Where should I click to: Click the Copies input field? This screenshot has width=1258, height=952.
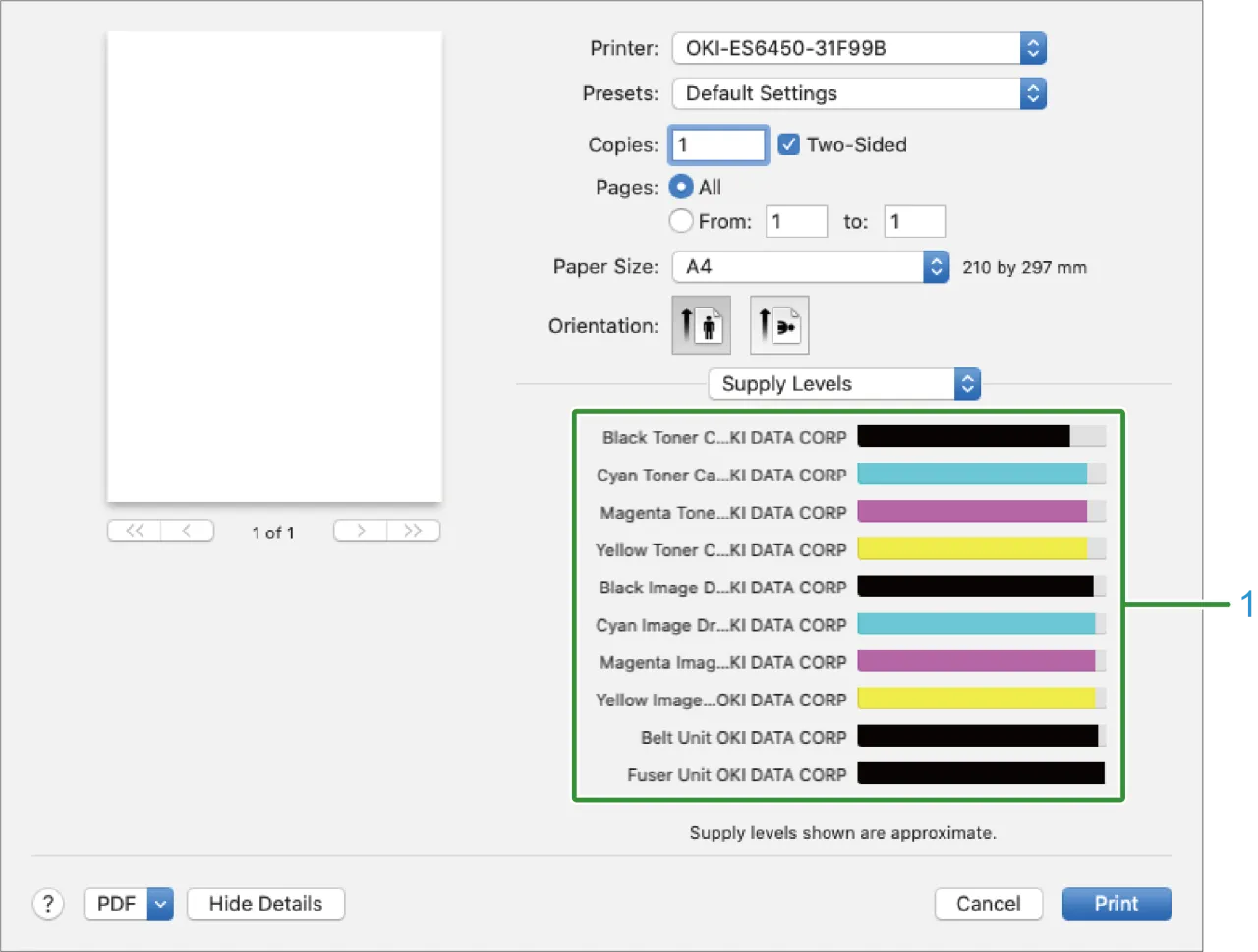pyautogui.click(x=718, y=145)
